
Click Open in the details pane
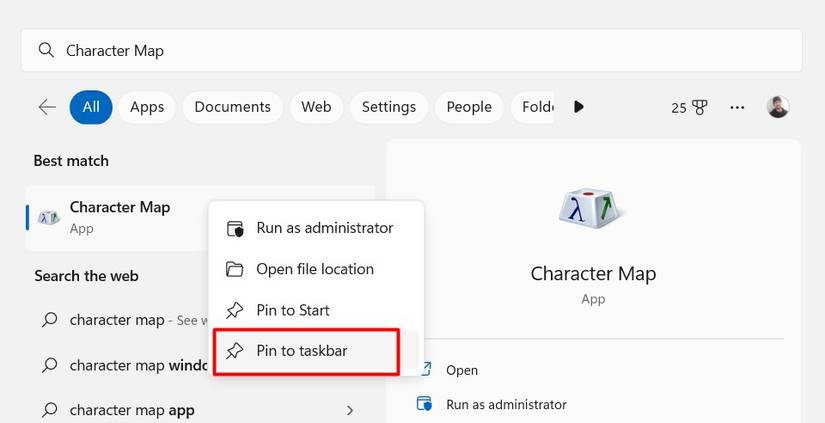tap(461, 370)
